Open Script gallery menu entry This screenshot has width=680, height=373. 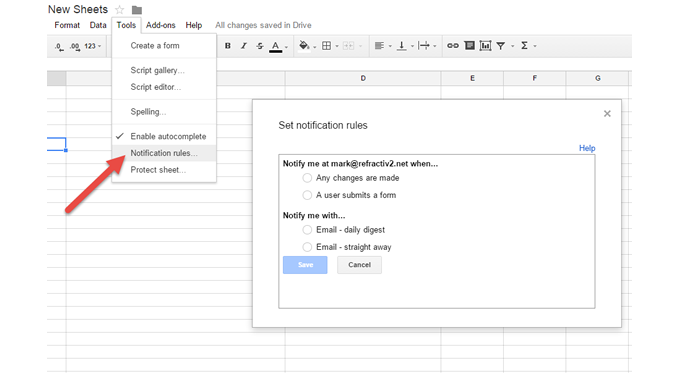click(164, 70)
